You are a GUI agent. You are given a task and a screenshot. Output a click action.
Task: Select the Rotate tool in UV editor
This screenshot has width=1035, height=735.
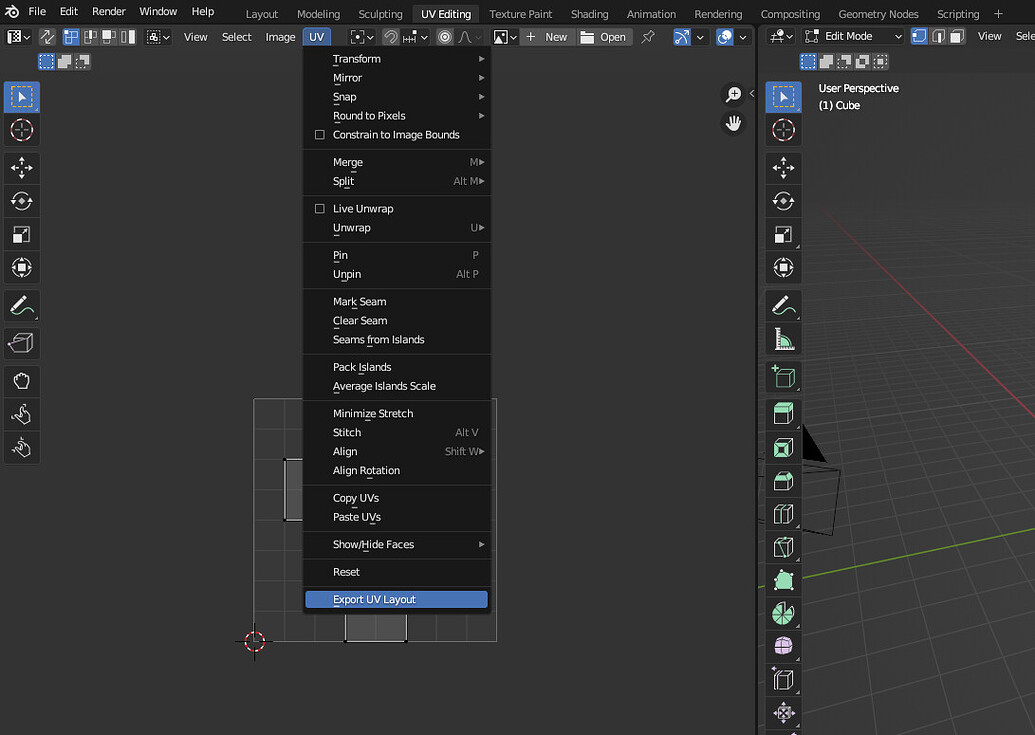tap(22, 201)
